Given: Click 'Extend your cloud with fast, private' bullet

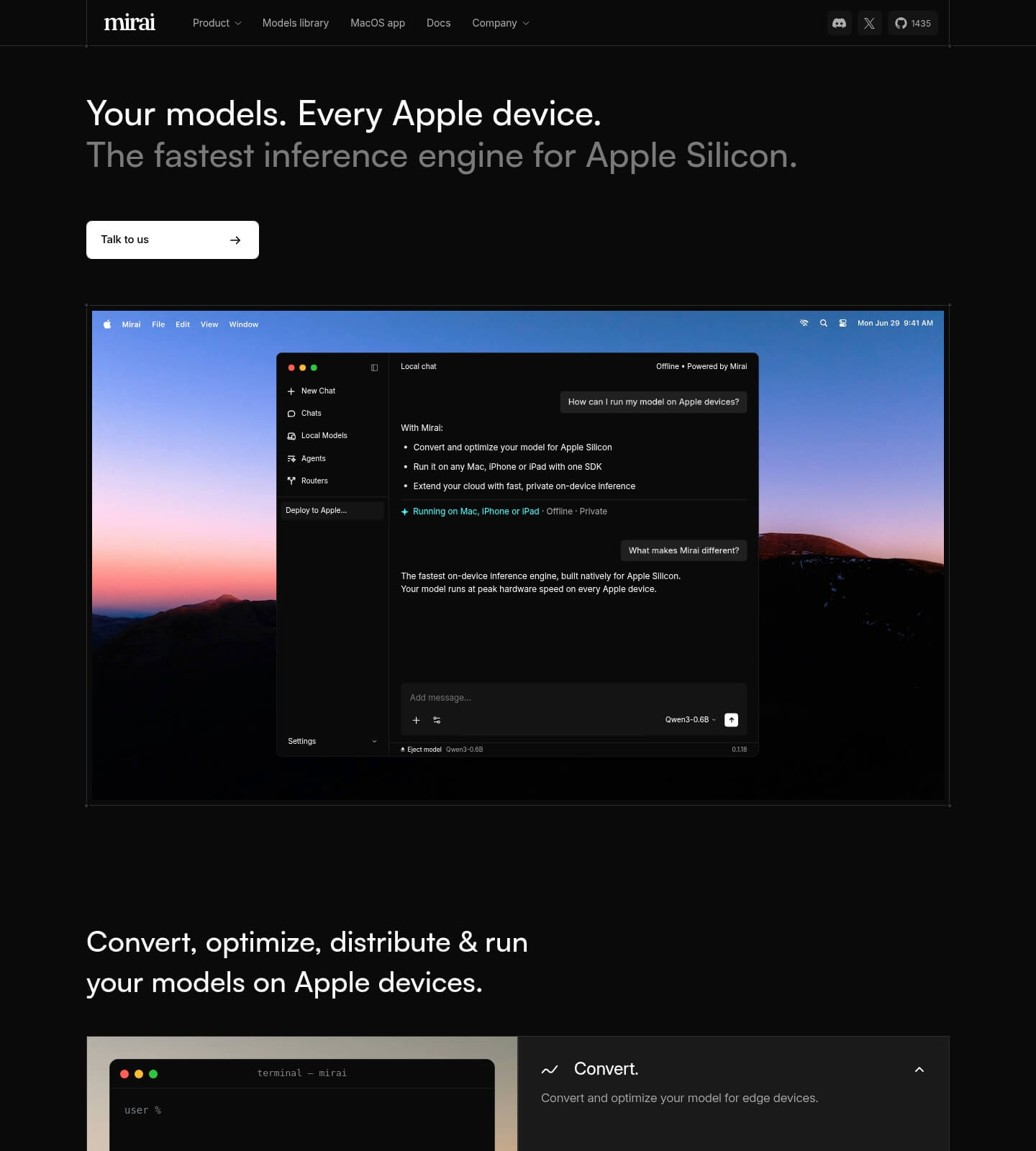Looking at the screenshot, I should coord(524,486).
